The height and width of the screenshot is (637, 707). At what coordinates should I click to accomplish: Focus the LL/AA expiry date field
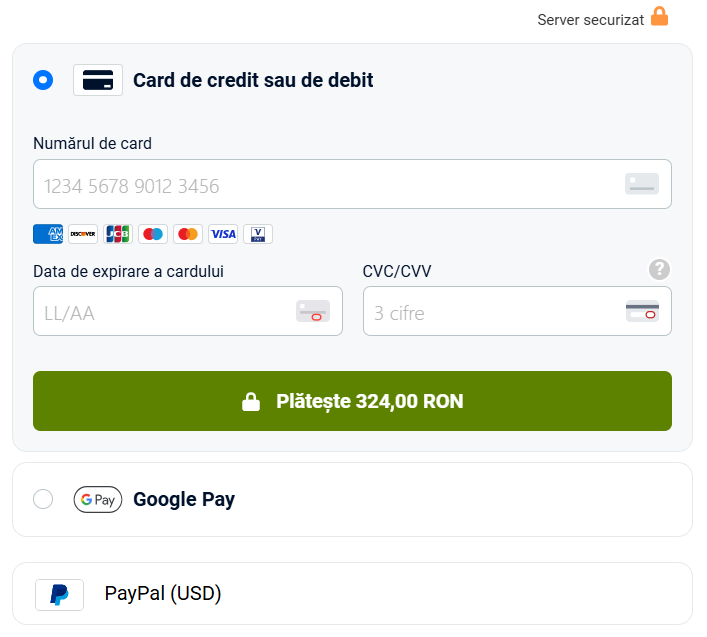[x=188, y=311]
